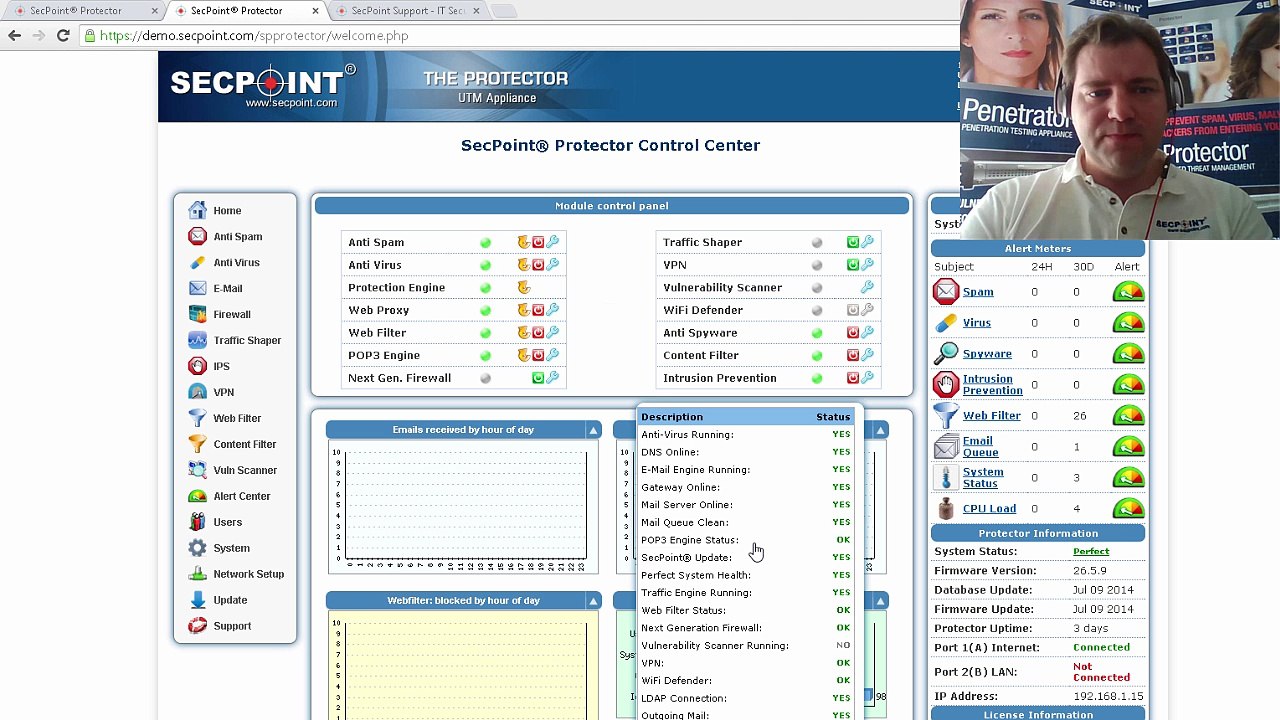Turn off POP3 Engine power button
The height and width of the screenshot is (720, 1280).
click(x=538, y=355)
